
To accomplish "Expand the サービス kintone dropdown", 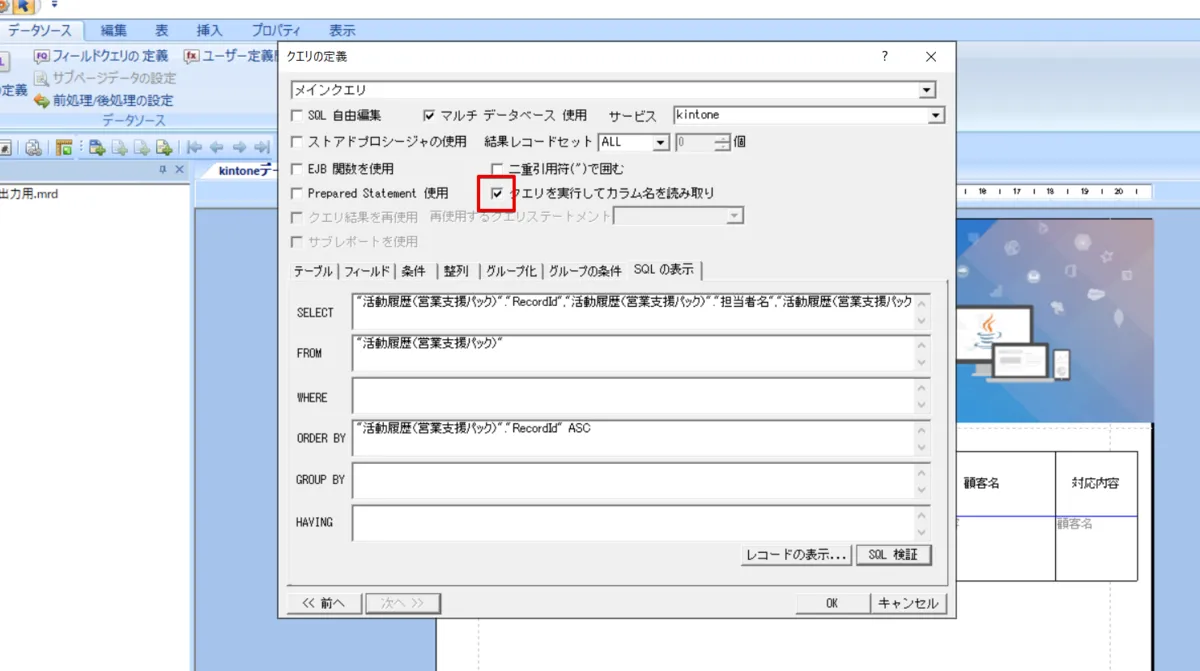I will click(x=935, y=116).
